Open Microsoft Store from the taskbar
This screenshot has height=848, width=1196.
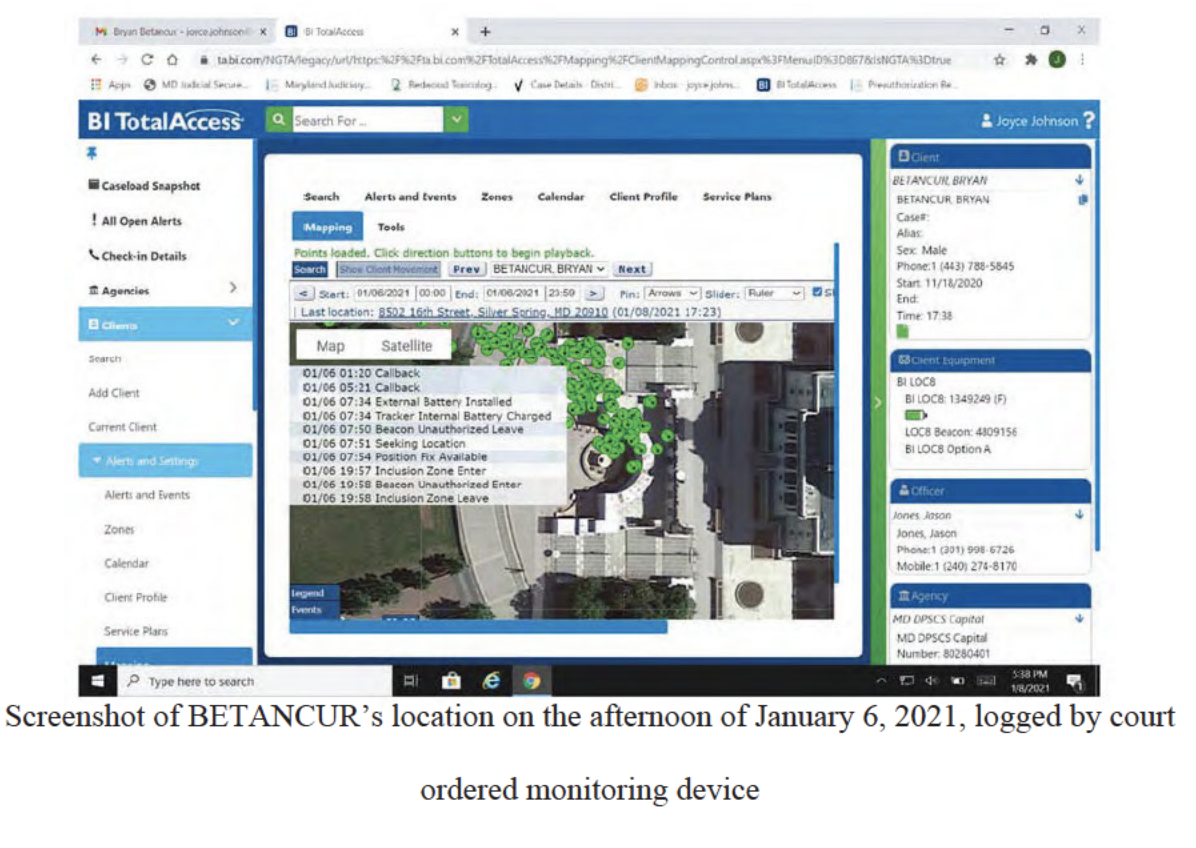click(452, 681)
